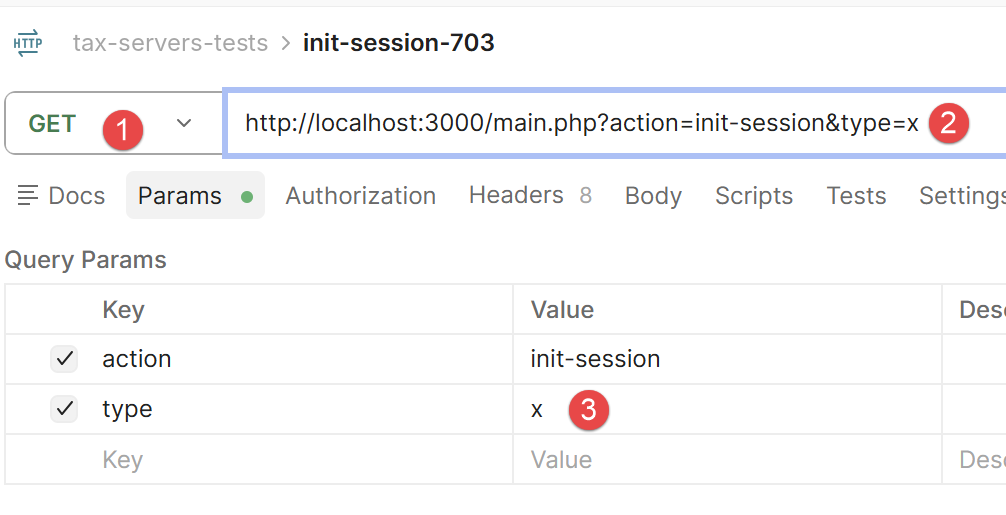Switch to the Body tab
This screenshot has width=1006, height=515.
[653, 196]
